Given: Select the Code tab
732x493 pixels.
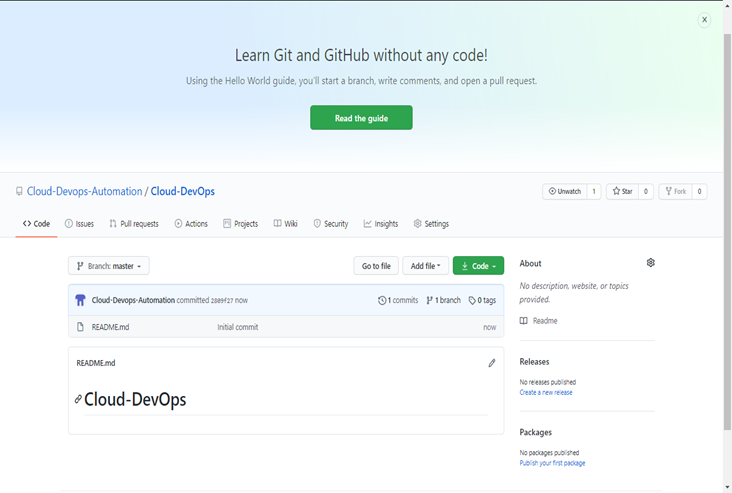Looking at the screenshot, I should click(36, 224).
